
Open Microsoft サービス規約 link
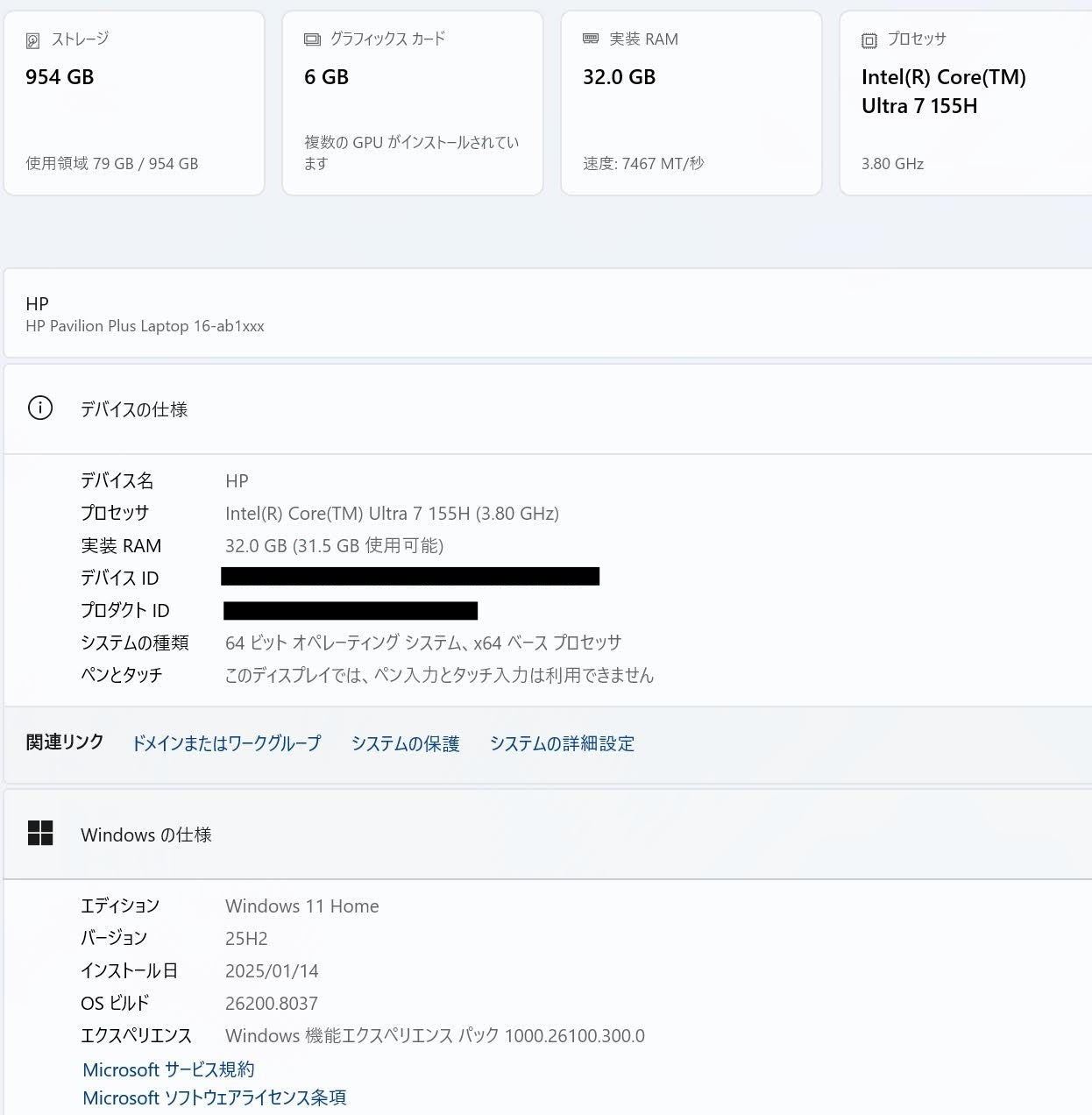point(168,1069)
